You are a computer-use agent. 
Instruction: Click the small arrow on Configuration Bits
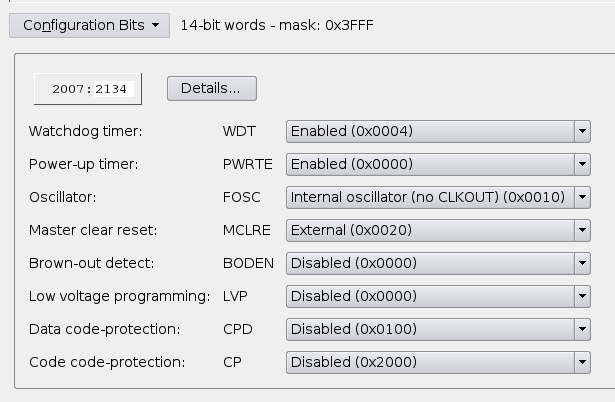[x=156, y=26]
